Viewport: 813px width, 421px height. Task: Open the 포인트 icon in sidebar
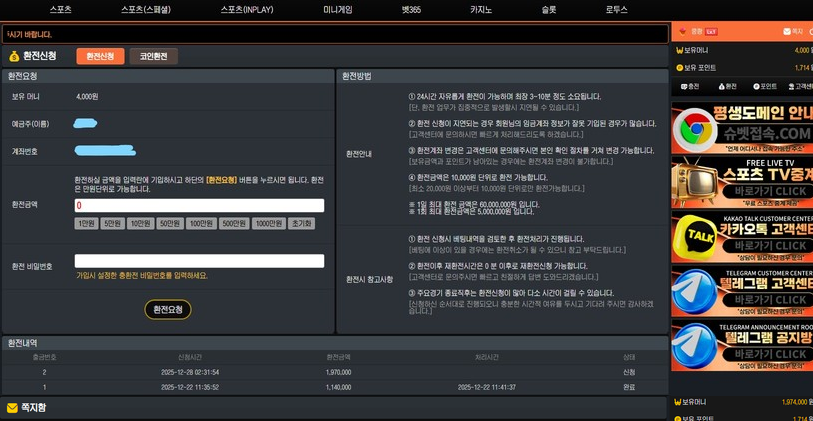764,87
